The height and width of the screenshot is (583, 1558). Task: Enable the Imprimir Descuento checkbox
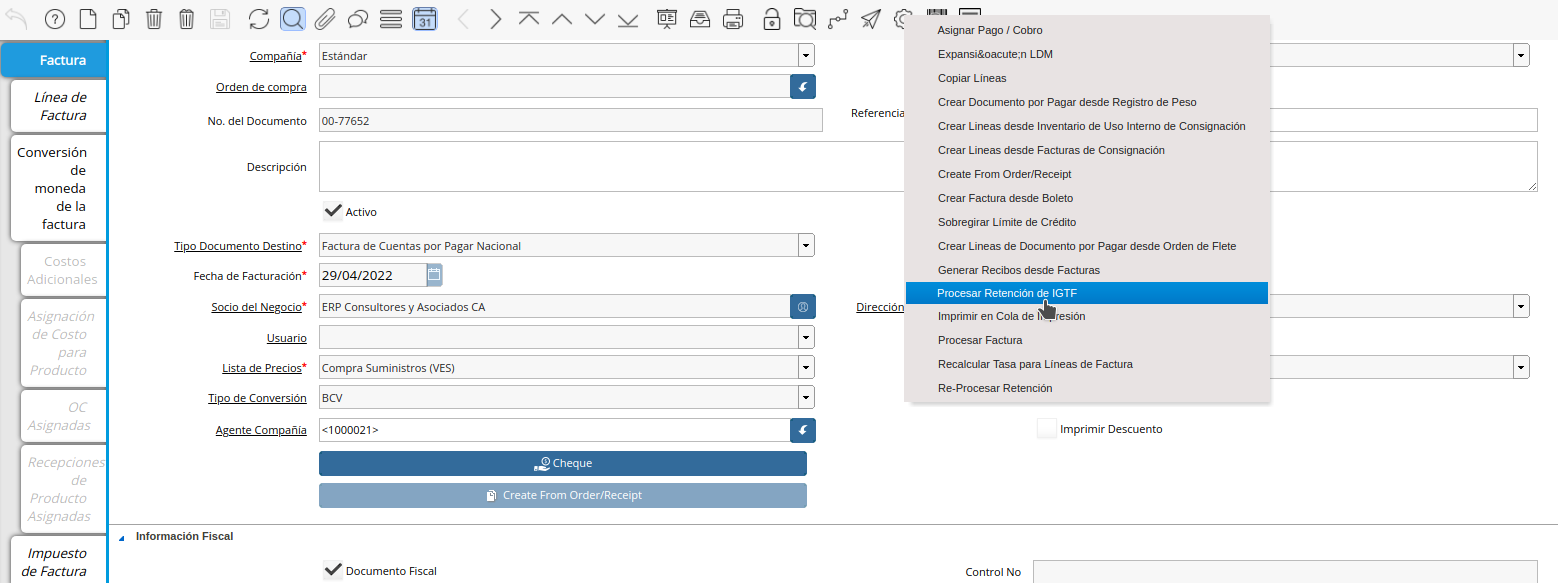[1047, 428]
